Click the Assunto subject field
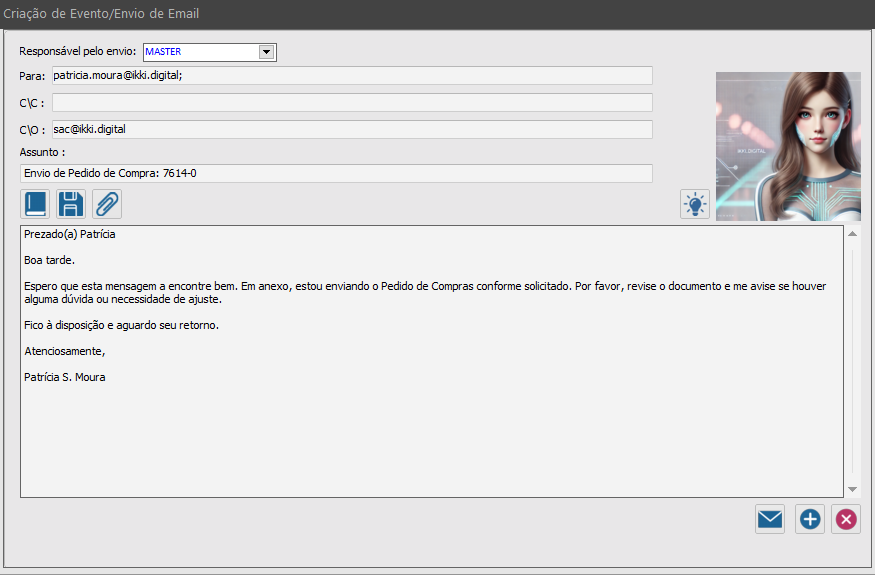This screenshot has height=575, width=875. 336,173
